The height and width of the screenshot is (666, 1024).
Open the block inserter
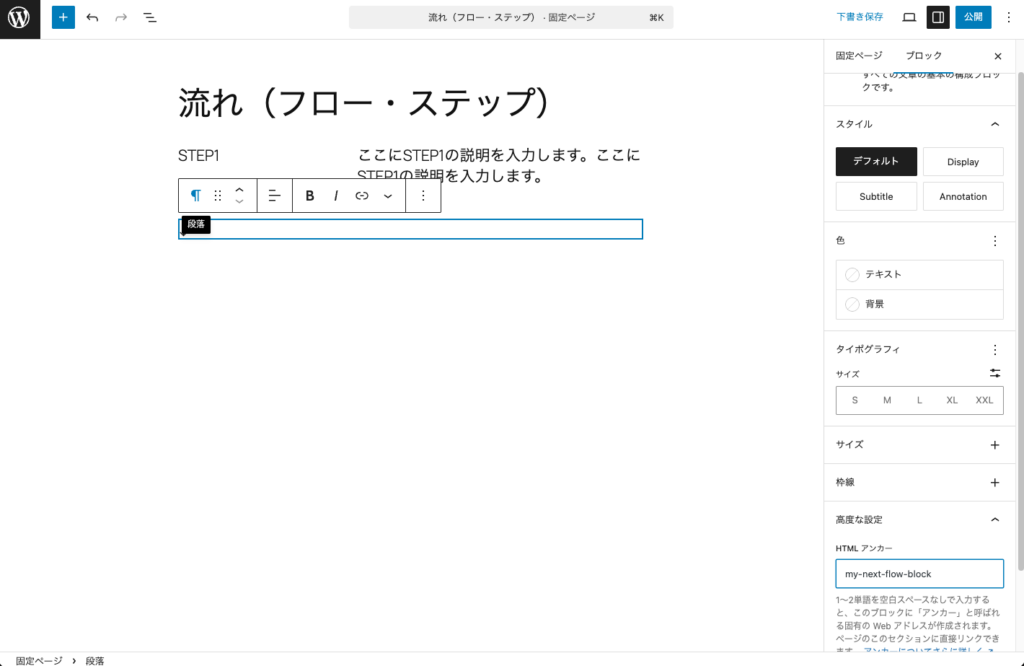point(63,17)
